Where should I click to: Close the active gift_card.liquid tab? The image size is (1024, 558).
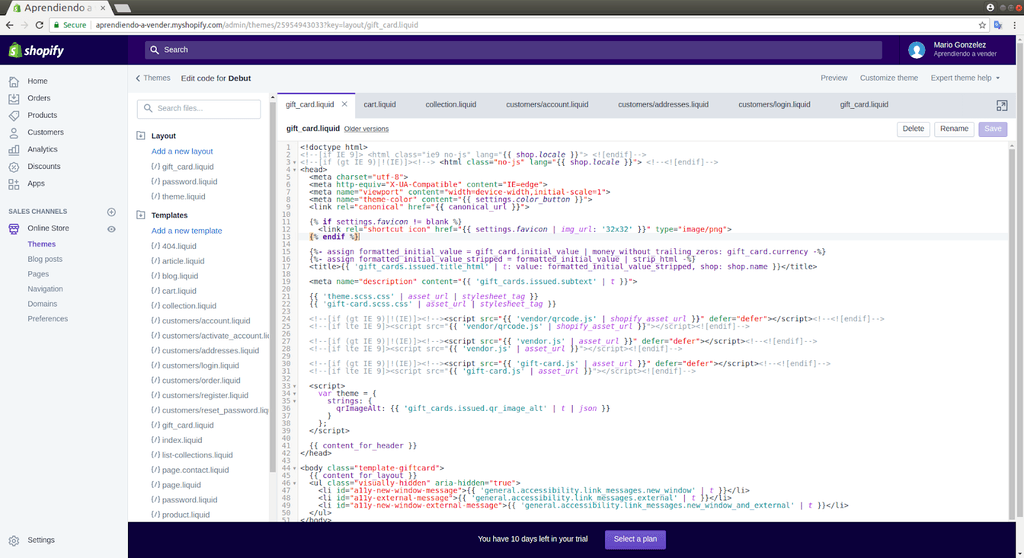point(344,104)
